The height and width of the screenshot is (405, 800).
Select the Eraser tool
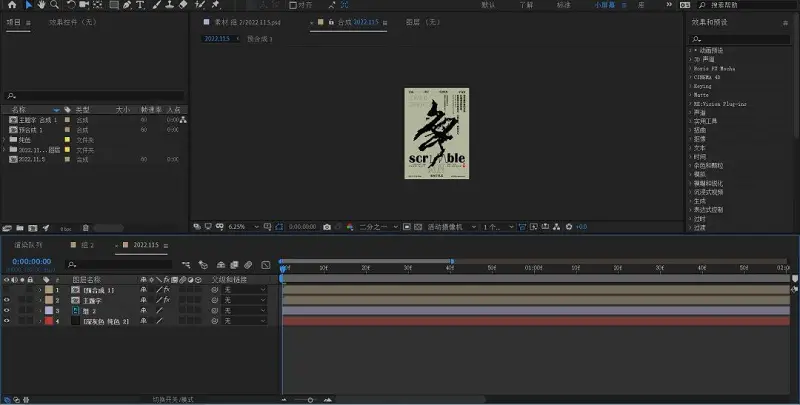(183, 5)
